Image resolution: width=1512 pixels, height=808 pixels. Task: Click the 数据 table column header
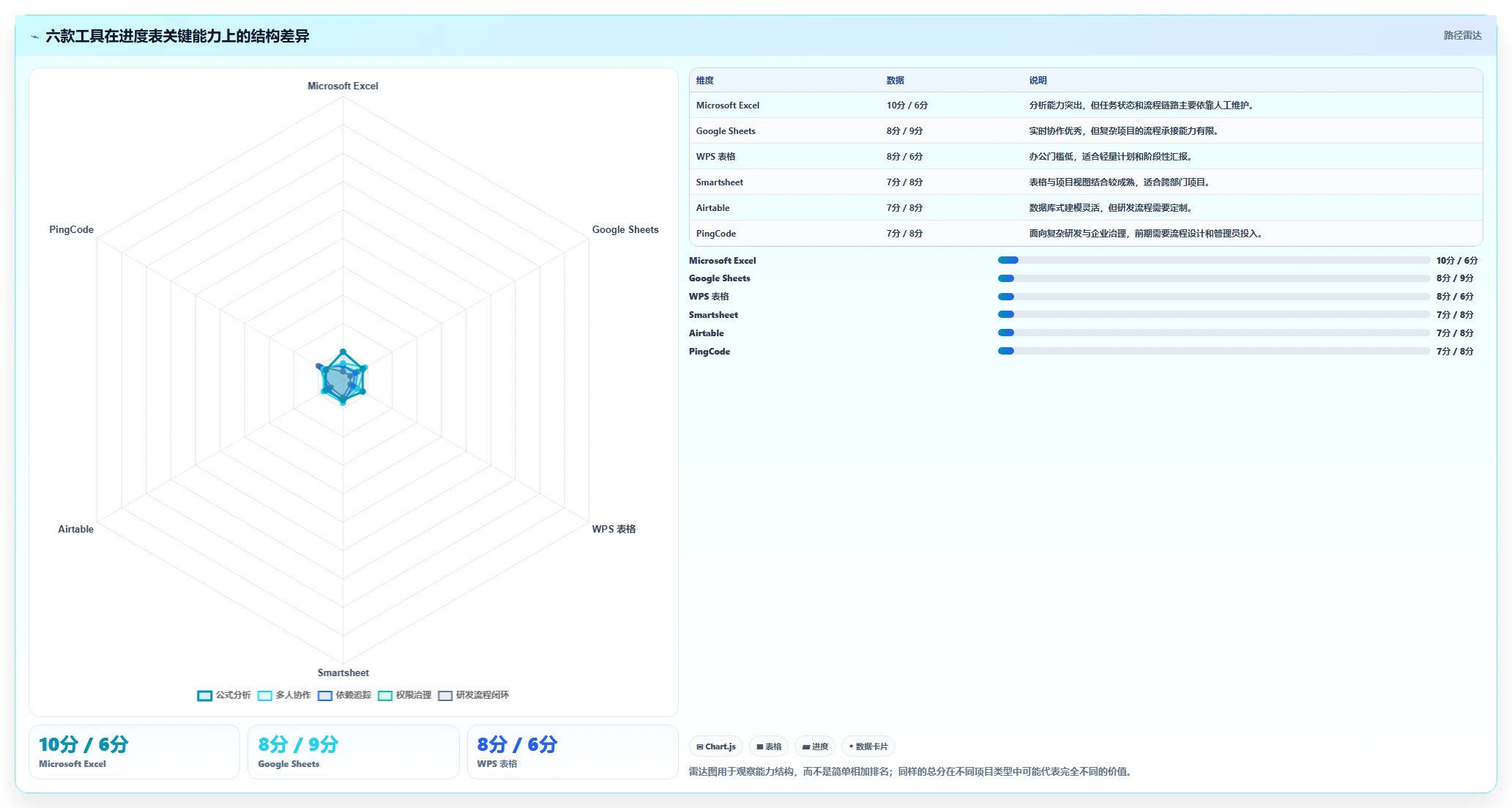tap(895, 81)
